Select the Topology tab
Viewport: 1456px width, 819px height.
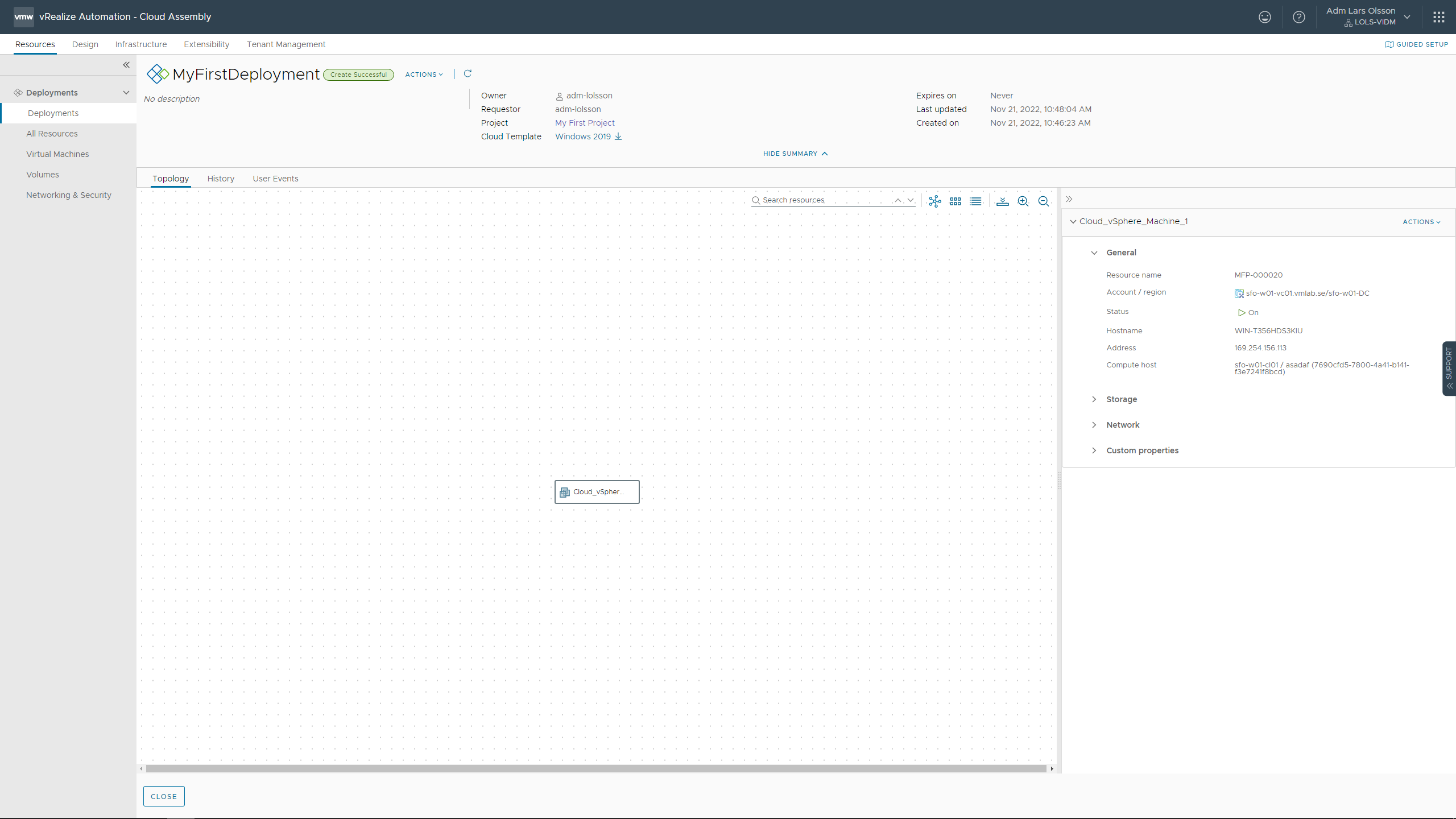(171, 179)
